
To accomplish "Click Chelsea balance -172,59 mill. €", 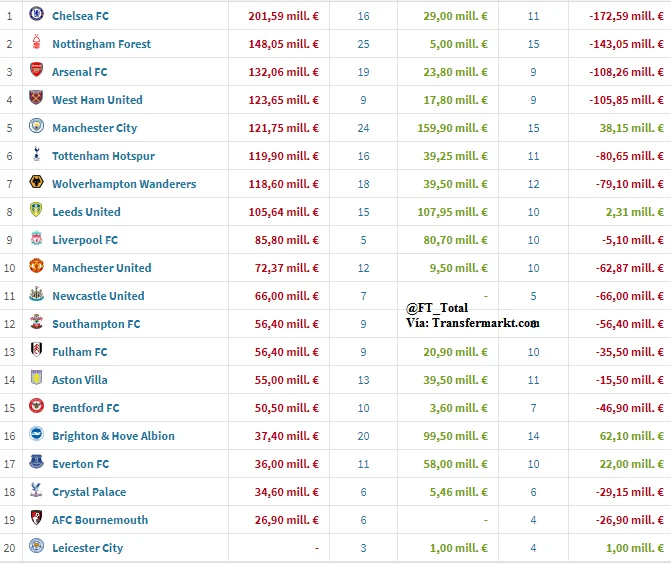I will point(626,16).
